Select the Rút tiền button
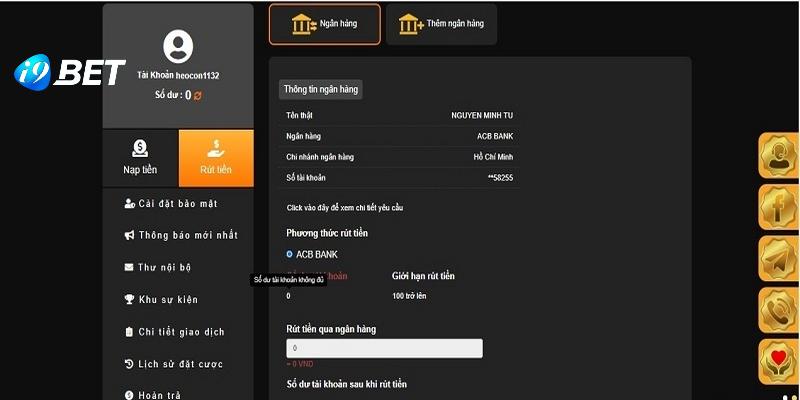800x400 pixels. (216, 158)
